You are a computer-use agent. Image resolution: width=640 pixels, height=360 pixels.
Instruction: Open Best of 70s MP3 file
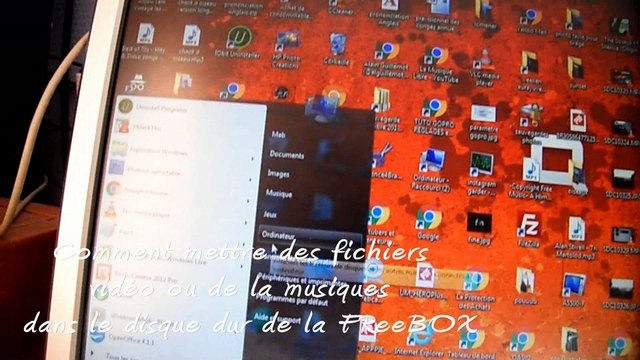pyautogui.click(x=144, y=42)
